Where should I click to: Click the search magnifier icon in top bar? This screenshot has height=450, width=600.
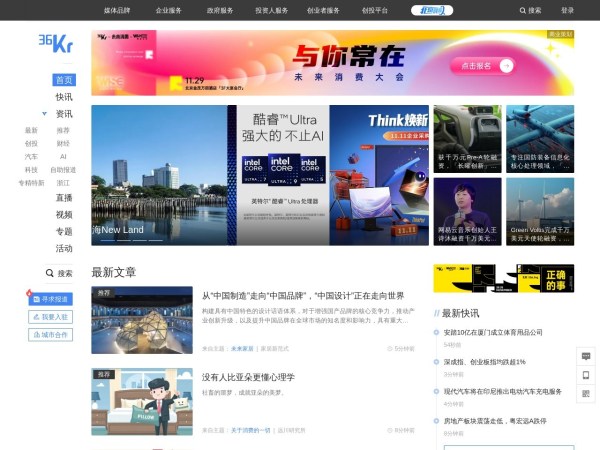click(x=522, y=10)
